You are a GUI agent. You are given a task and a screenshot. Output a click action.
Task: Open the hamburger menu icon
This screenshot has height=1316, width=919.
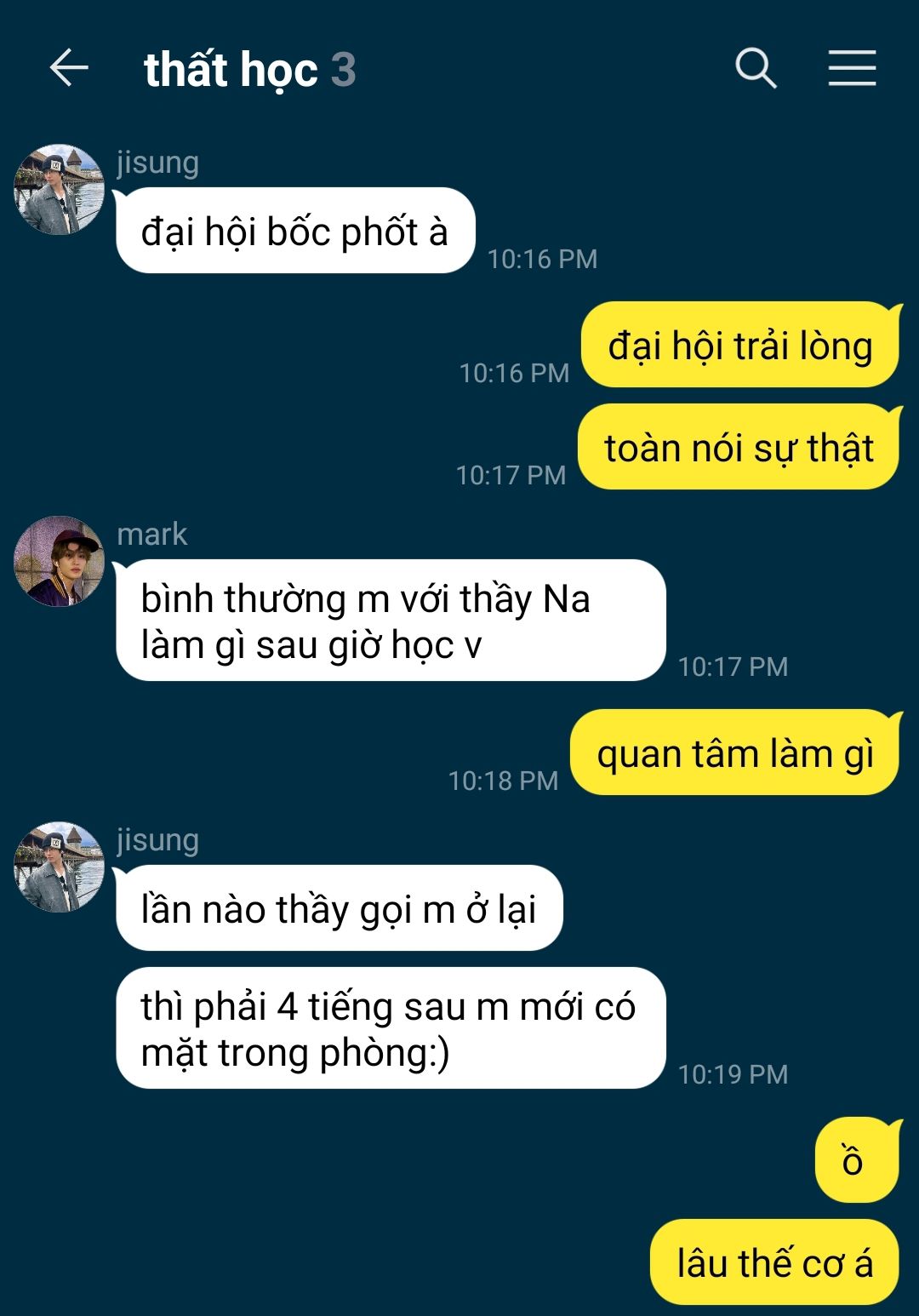pos(852,68)
